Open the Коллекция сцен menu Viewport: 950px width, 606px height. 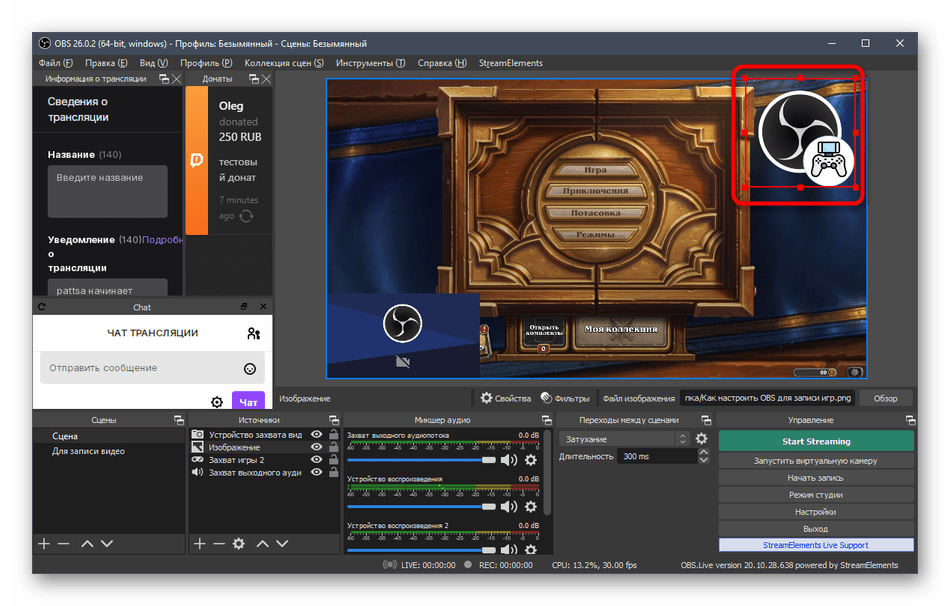[x=284, y=63]
